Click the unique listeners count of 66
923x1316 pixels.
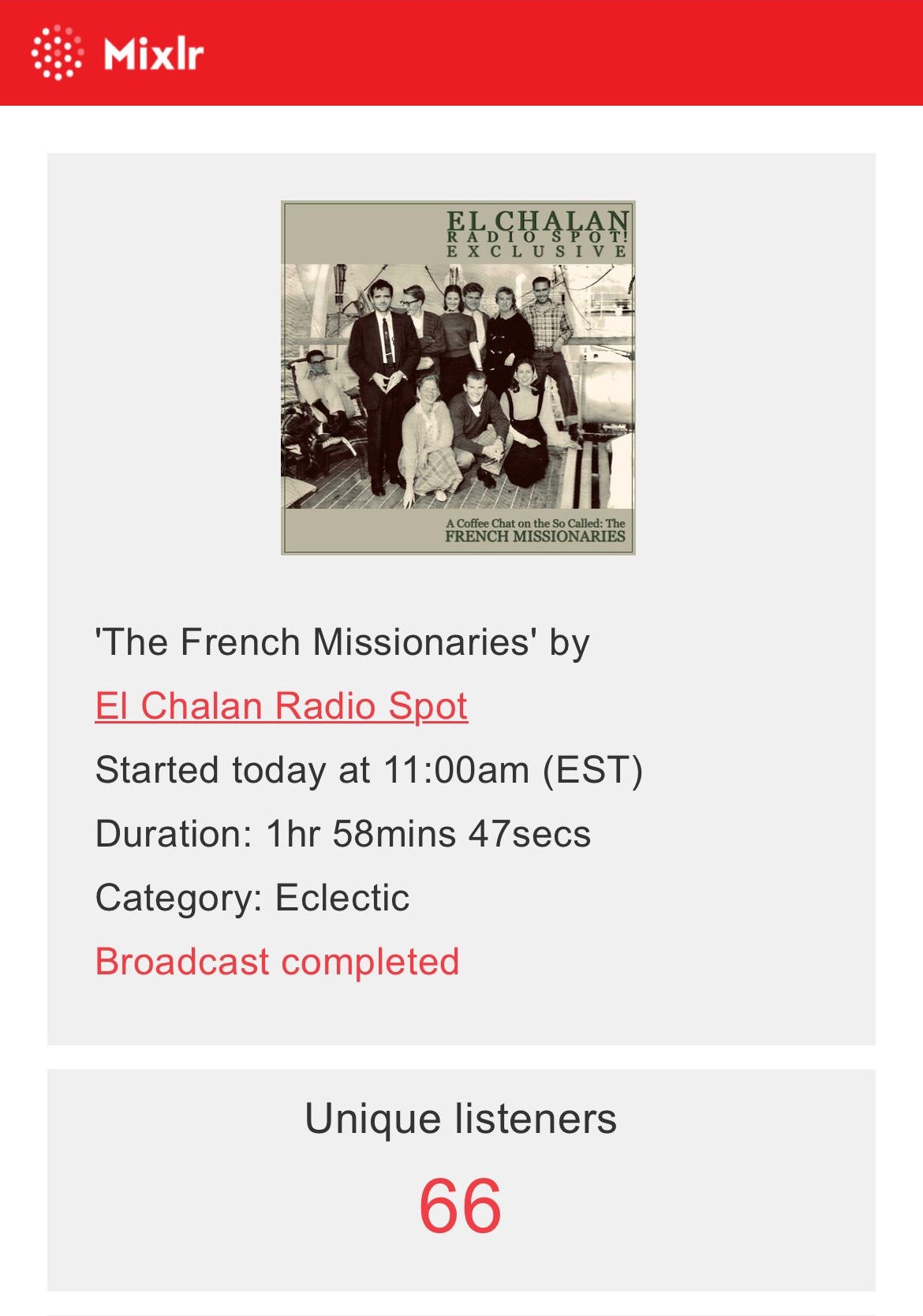click(x=461, y=1206)
